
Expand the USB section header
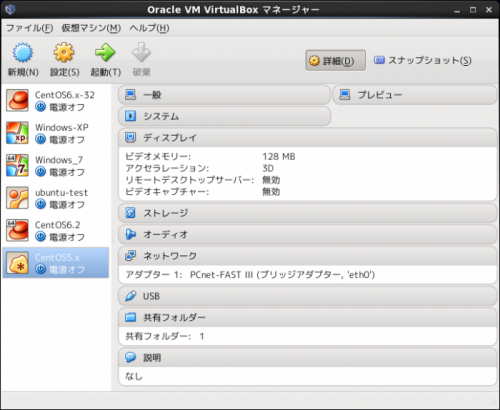point(307,296)
